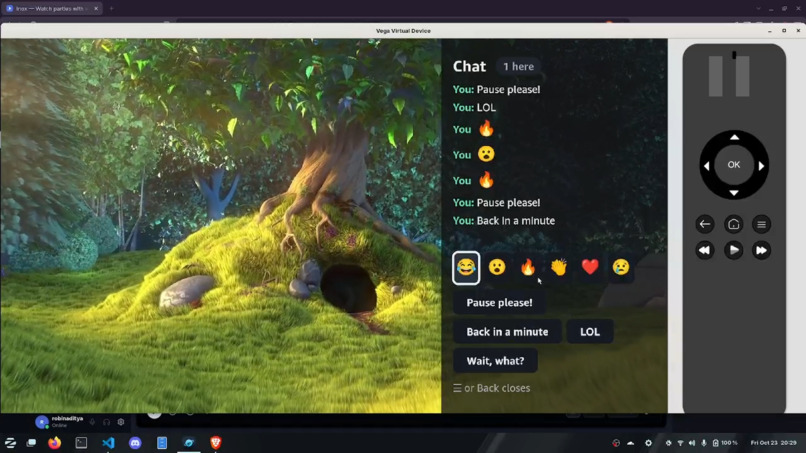Click the D-pad up arrow on remote

click(734, 137)
